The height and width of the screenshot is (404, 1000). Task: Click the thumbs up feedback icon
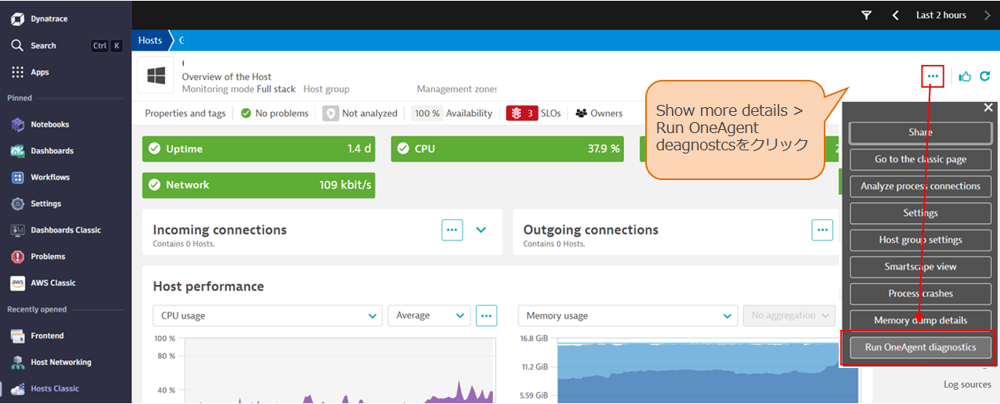click(x=965, y=76)
